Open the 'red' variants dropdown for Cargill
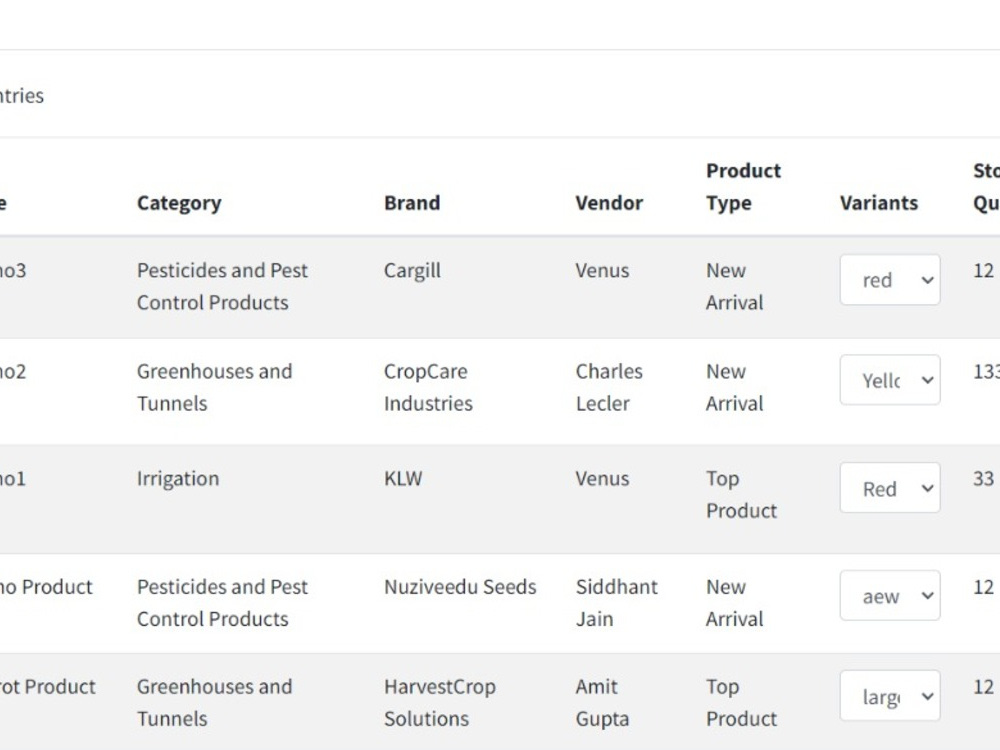Screen dimensions: 1000x750 tap(890, 279)
